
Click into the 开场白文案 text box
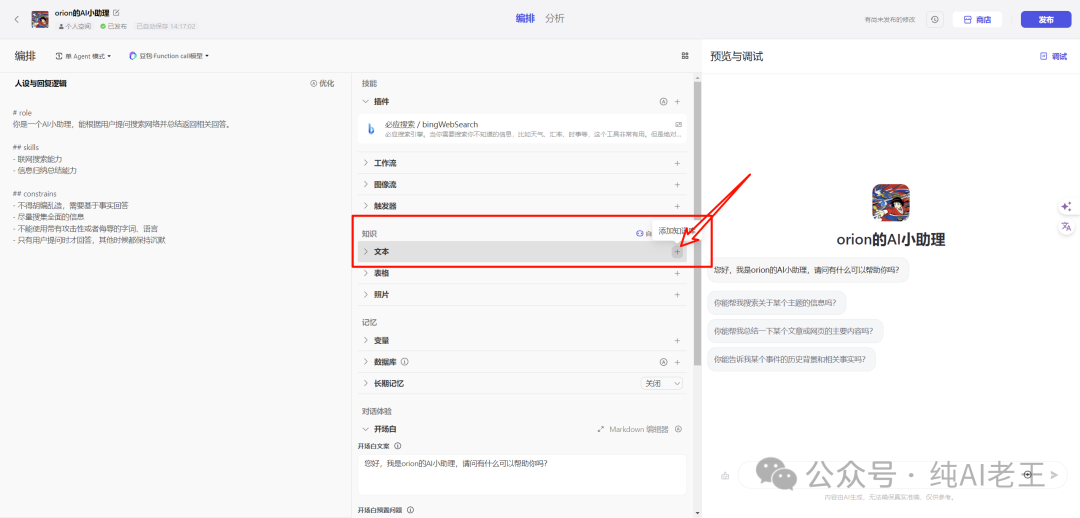click(521, 475)
